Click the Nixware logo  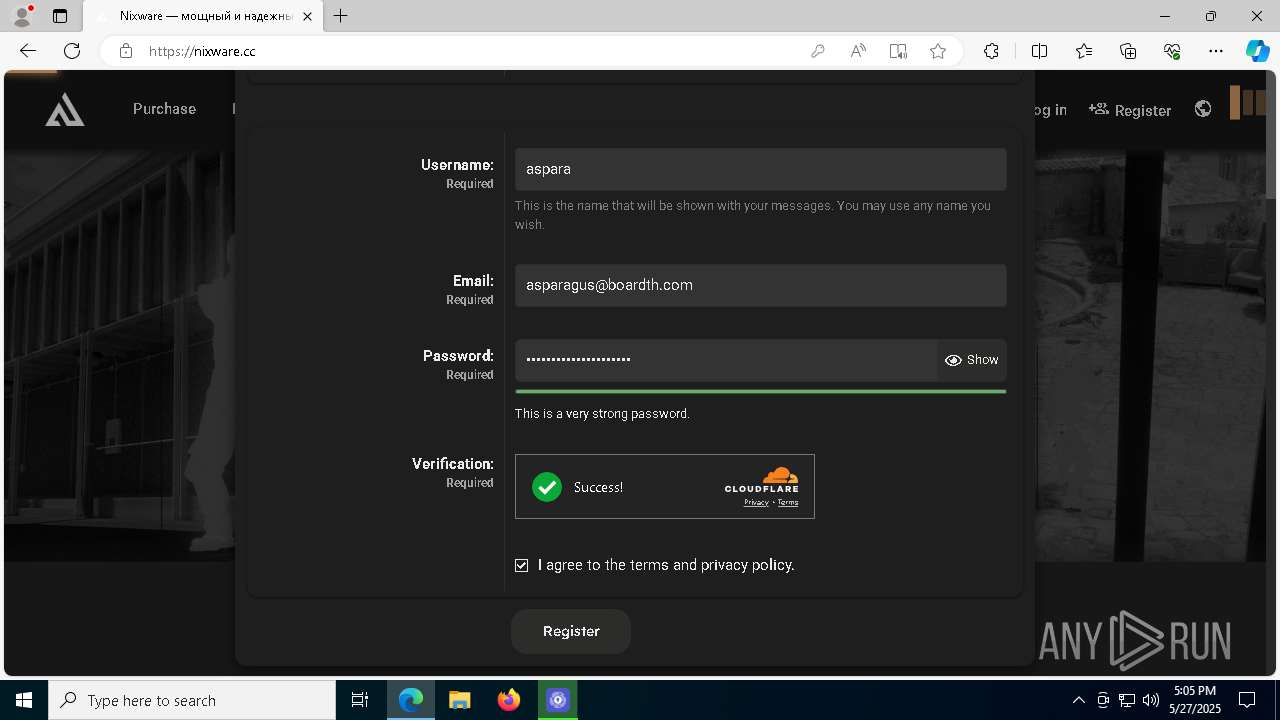65,110
